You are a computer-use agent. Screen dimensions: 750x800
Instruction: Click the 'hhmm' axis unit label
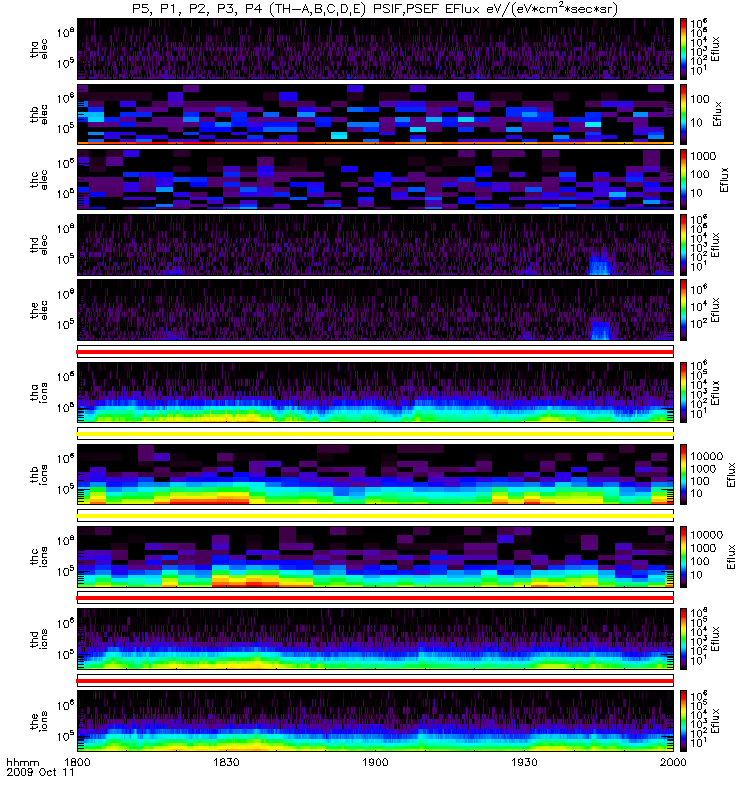(x=22, y=763)
